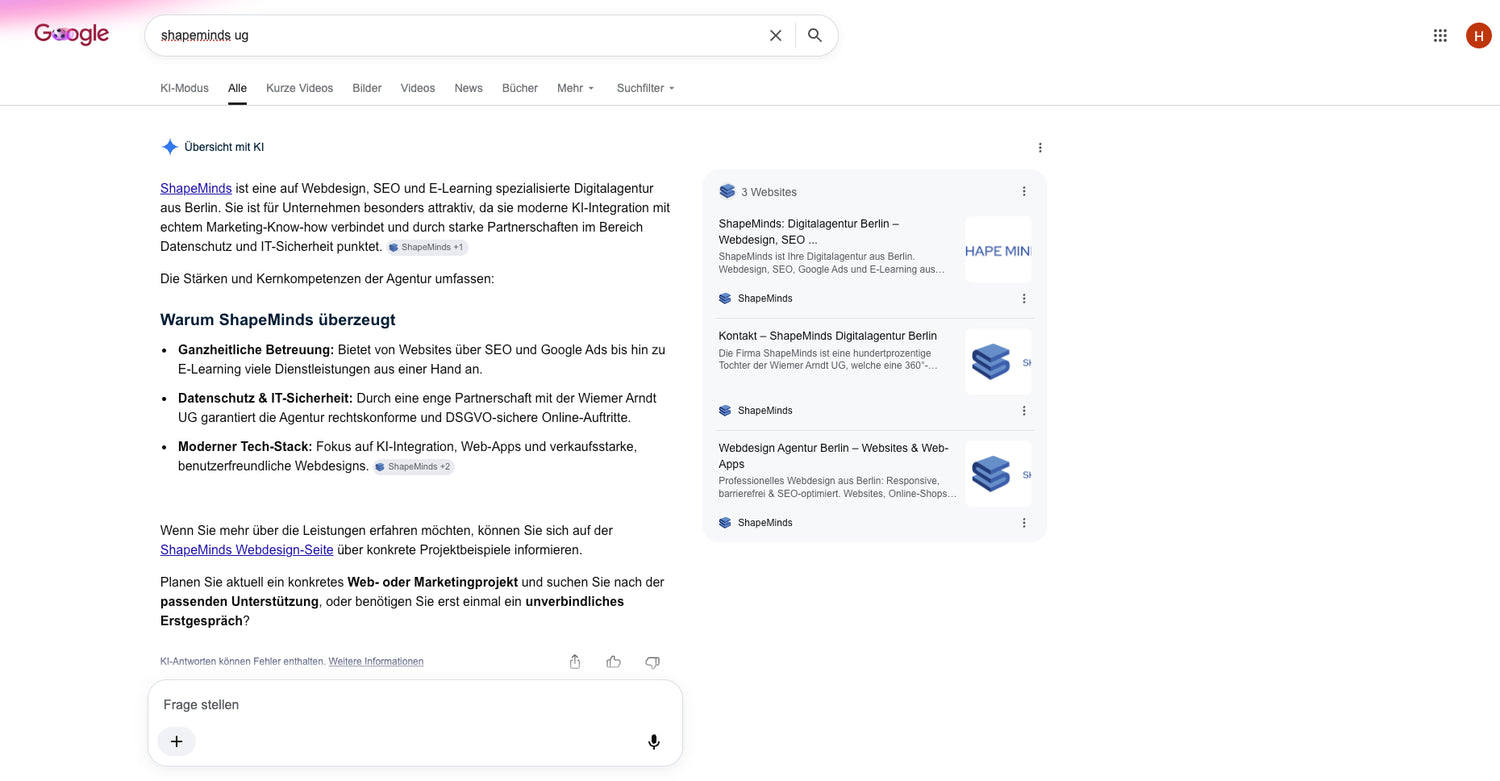Viewport: 1500px width, 781px height.
Task: Share the AI overview answer
Action: click(575, 662)
